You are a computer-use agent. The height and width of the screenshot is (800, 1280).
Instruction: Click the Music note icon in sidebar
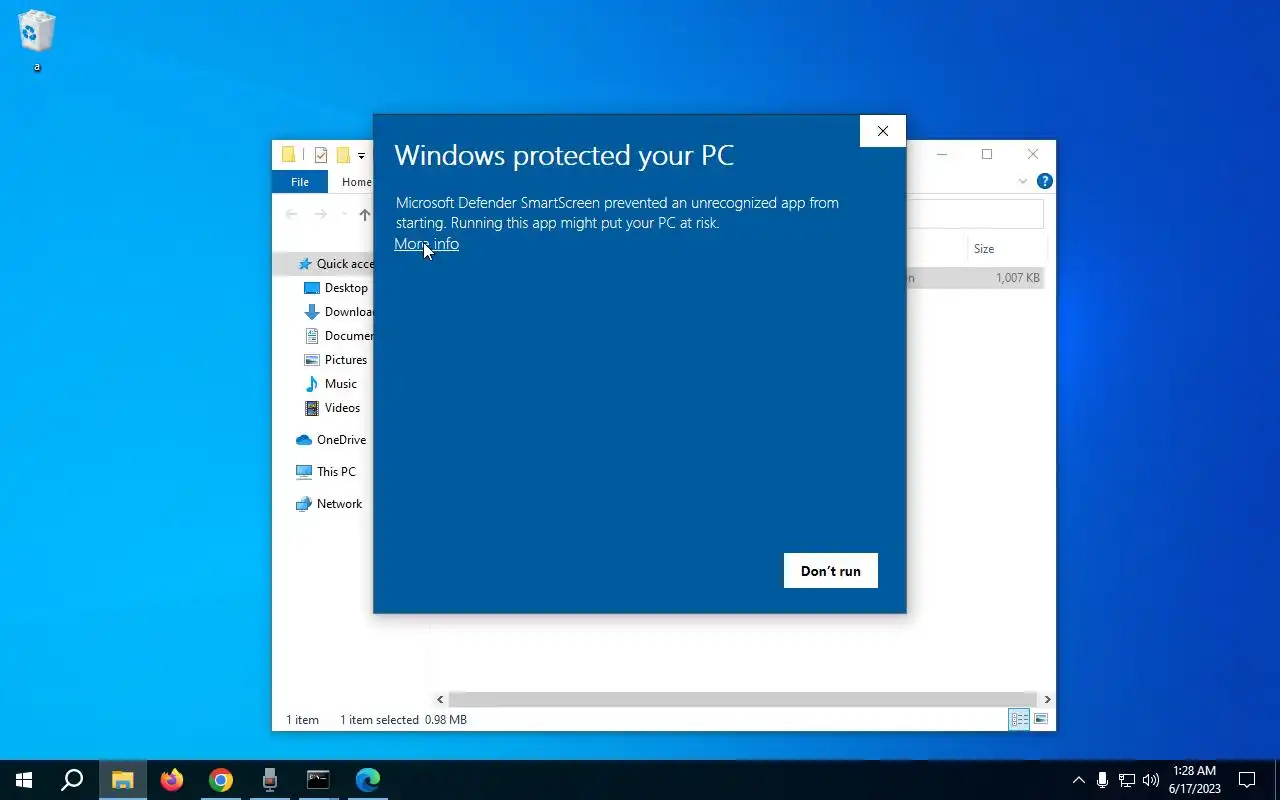312,384
